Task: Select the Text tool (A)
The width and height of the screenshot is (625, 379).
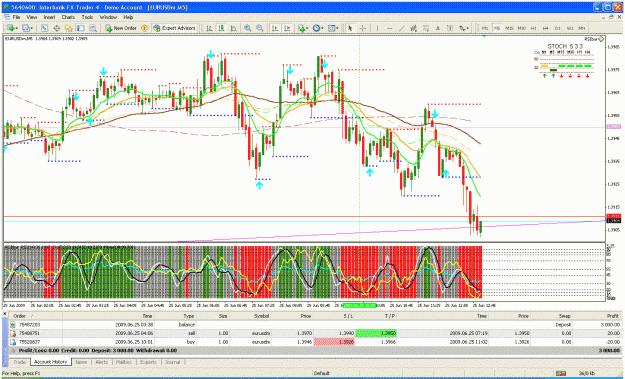Action: coord(438,28)
